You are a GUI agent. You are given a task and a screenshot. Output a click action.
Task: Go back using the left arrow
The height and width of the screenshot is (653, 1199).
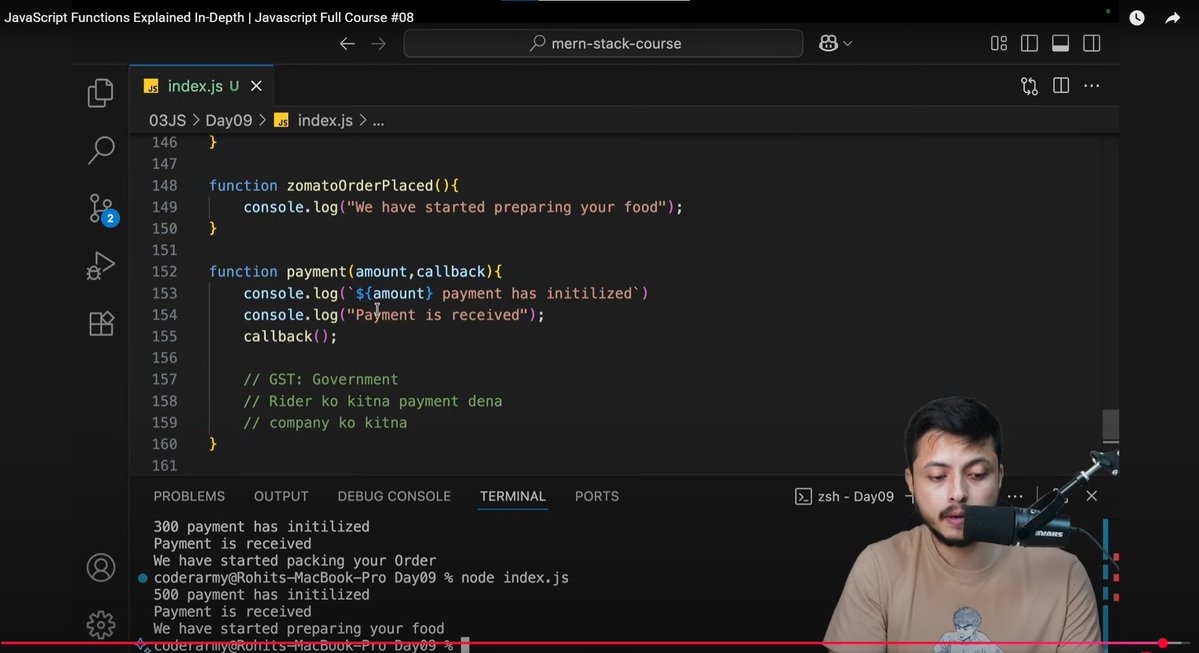(x=347, y=44)
